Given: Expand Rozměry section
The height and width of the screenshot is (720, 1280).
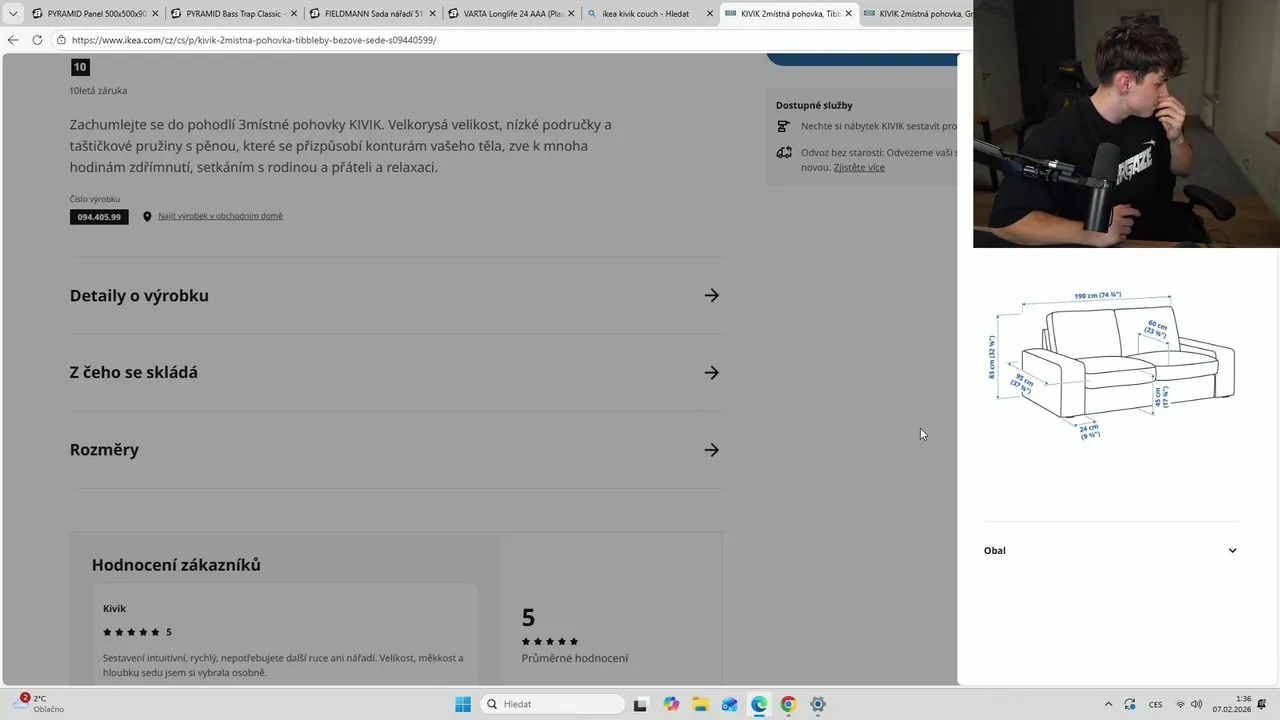Looking at the screenshot, I should point(395,450).
